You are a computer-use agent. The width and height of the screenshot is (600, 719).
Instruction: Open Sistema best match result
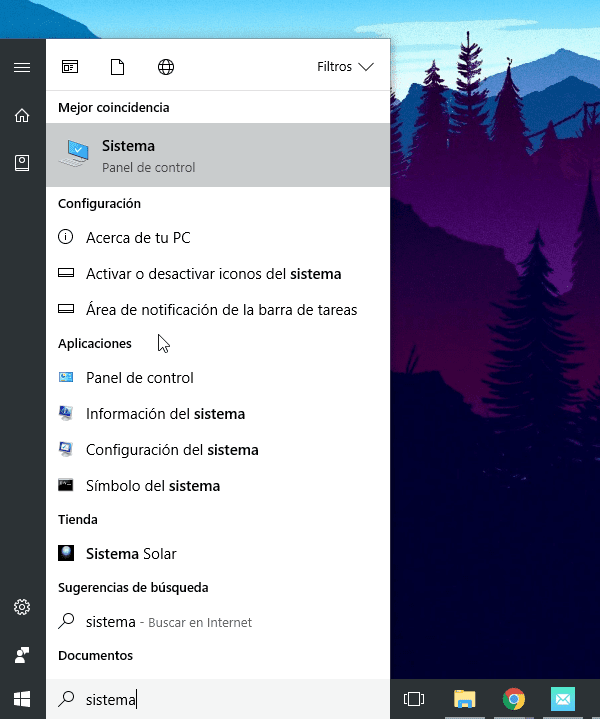tap(218, 155)
